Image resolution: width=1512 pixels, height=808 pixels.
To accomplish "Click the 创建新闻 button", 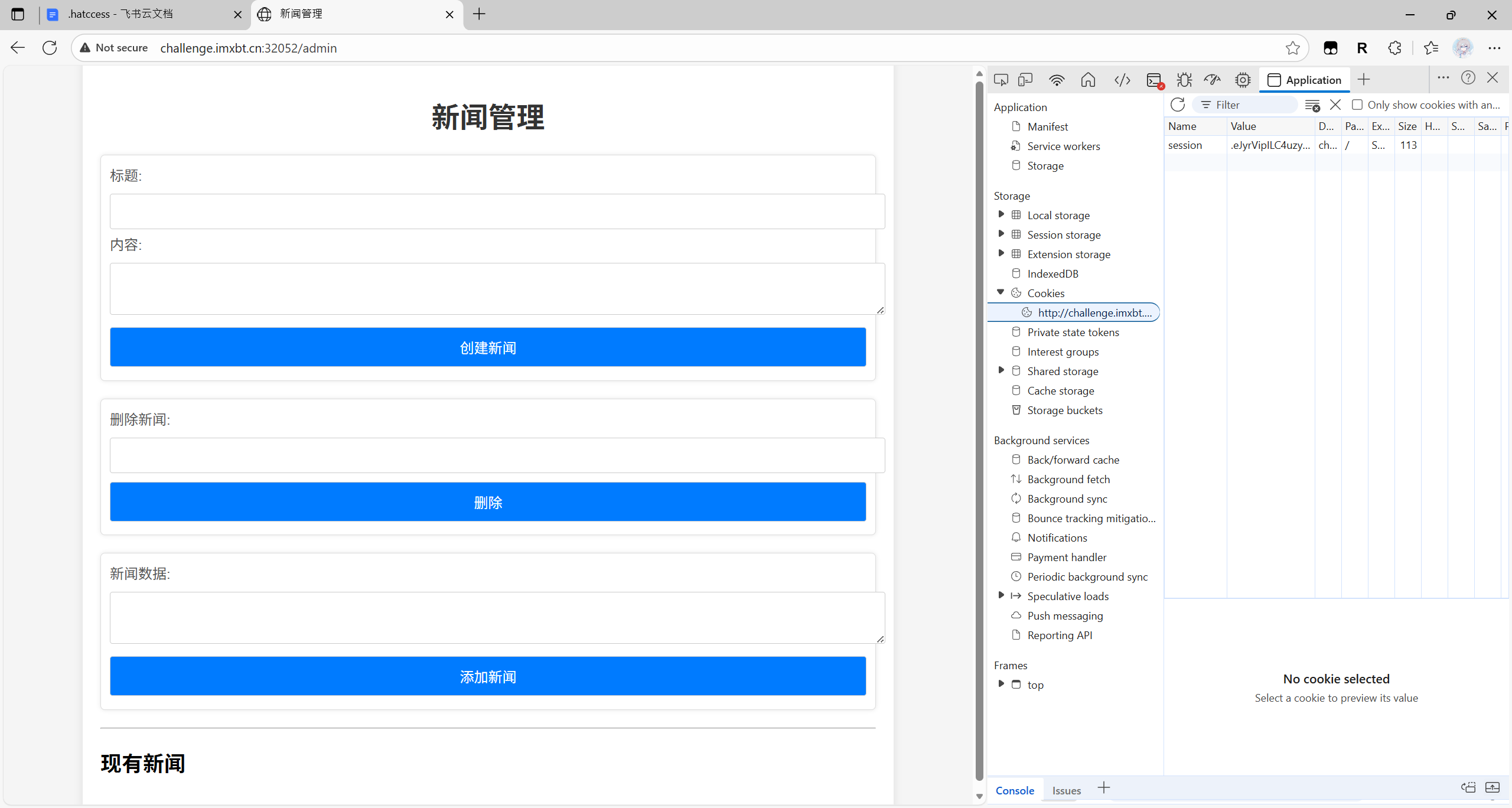I will click(x=487, y=347).
